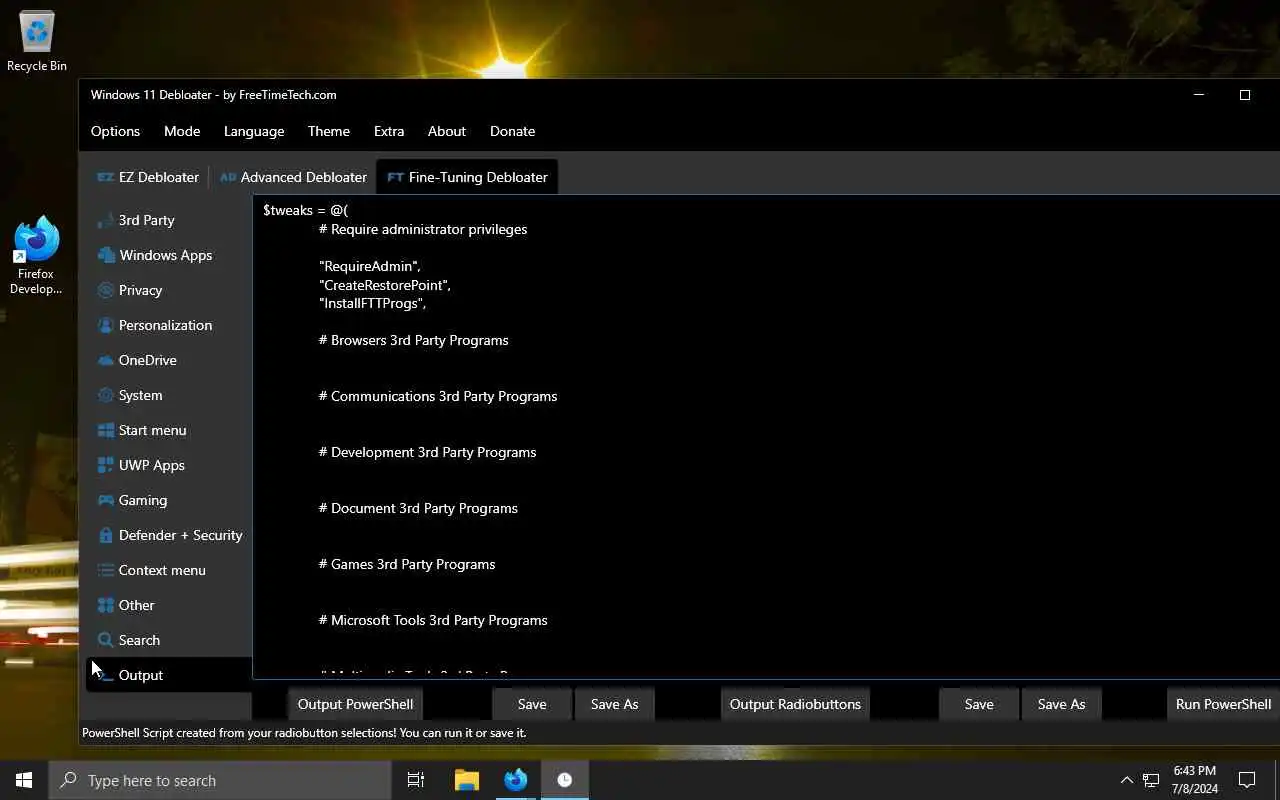Show hidden system tray icons

[1126, 780]
